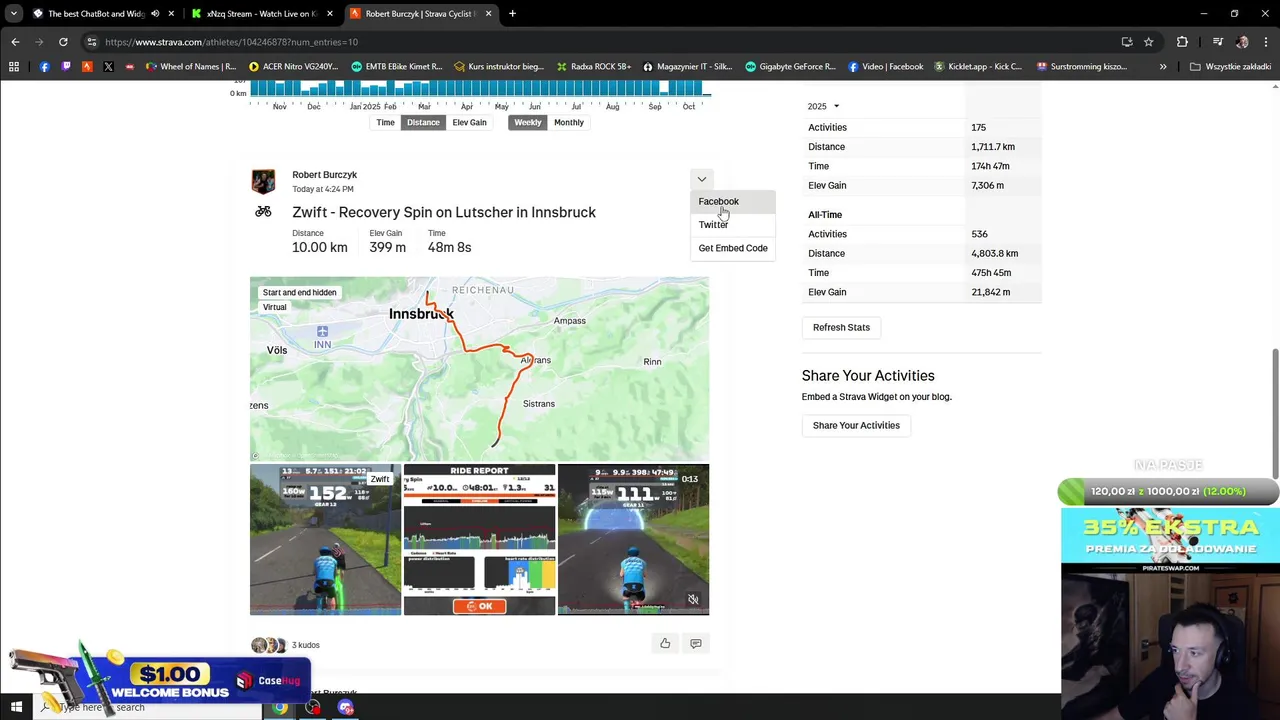Click the donation goal progress bar
Image resolution: width=1280 pixels, height=720 pixels.
click(1169, 492)
